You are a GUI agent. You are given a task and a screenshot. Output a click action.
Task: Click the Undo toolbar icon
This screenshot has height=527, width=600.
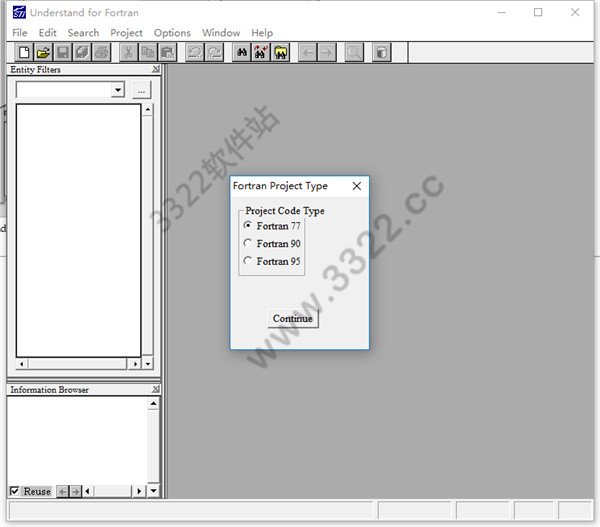click(195, 52)
